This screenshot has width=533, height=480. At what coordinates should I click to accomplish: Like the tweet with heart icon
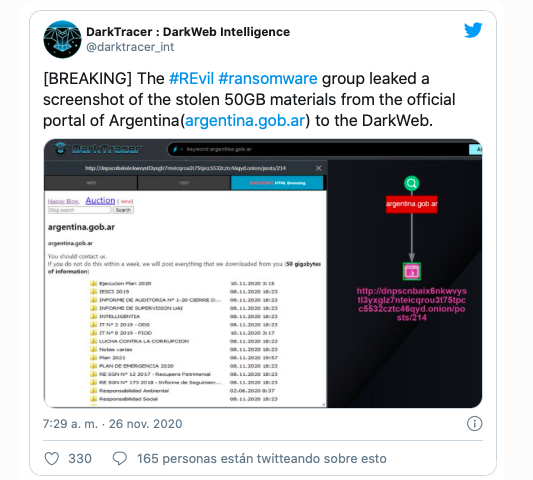pyautogui.click(x=52, y=459)
